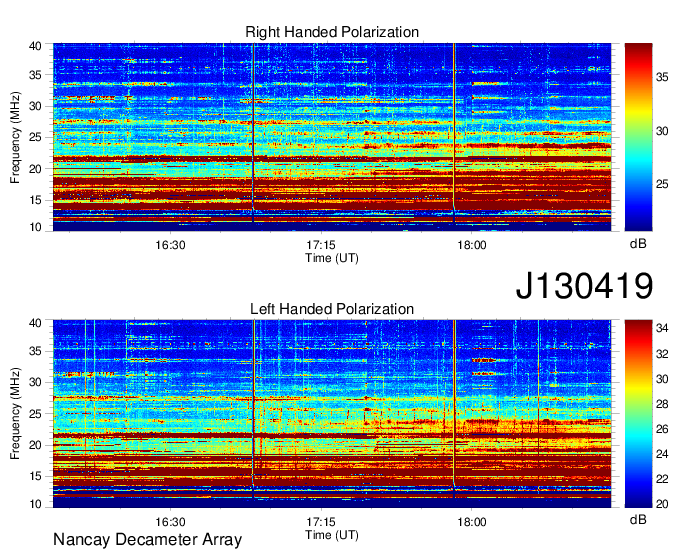Click the 26 label on left-handed colorbar
The width and height of the screenshot is (680, 552).
pos(662,429)
